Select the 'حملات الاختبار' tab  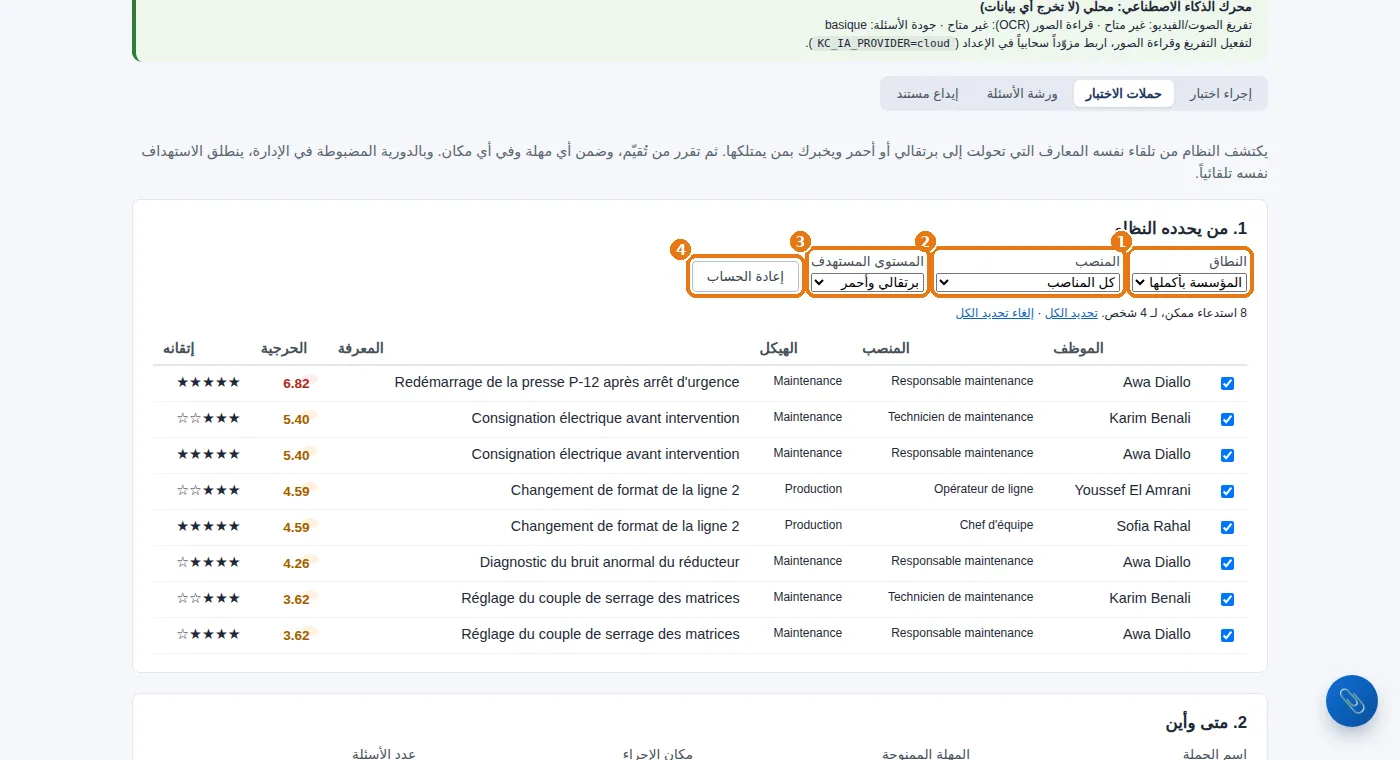pos(1124,94)
